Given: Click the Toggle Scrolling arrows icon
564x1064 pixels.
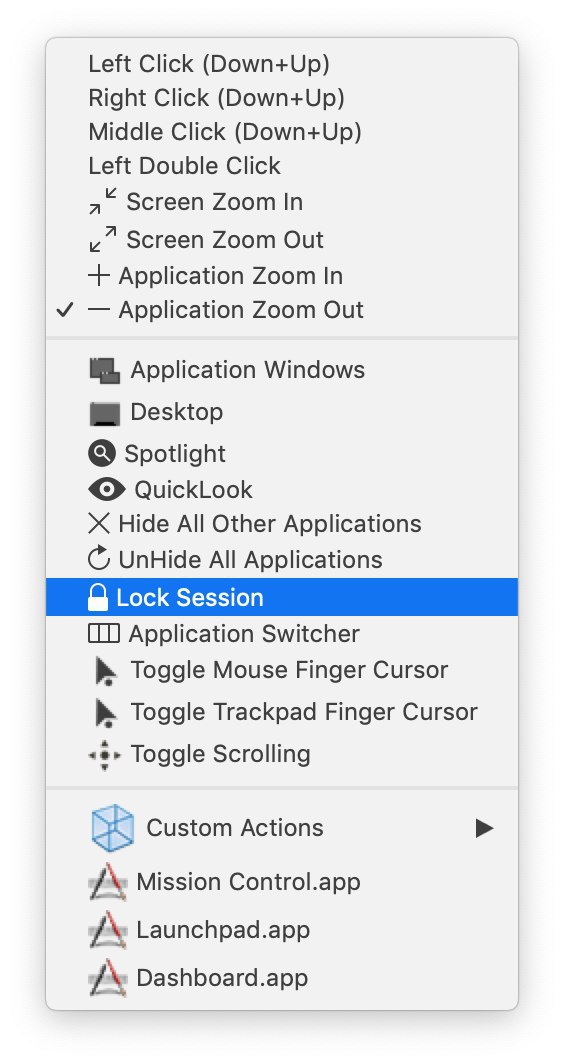Looking at the screenshot, I should coord(105,754).
